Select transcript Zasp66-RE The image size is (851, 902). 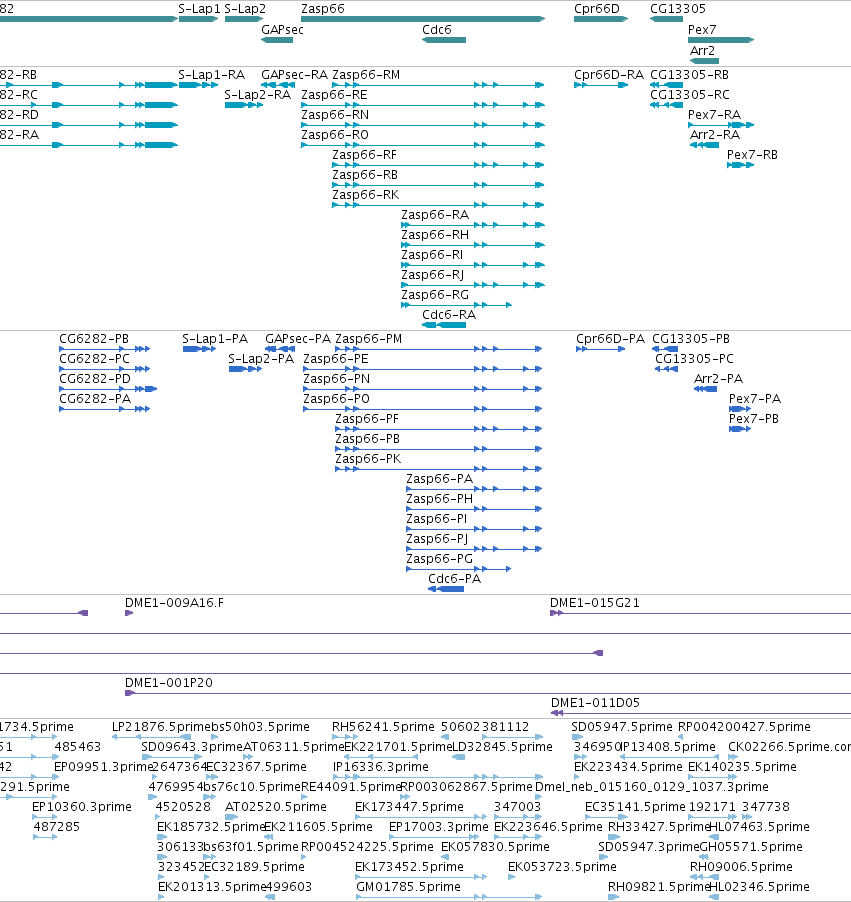coord(423,105)
